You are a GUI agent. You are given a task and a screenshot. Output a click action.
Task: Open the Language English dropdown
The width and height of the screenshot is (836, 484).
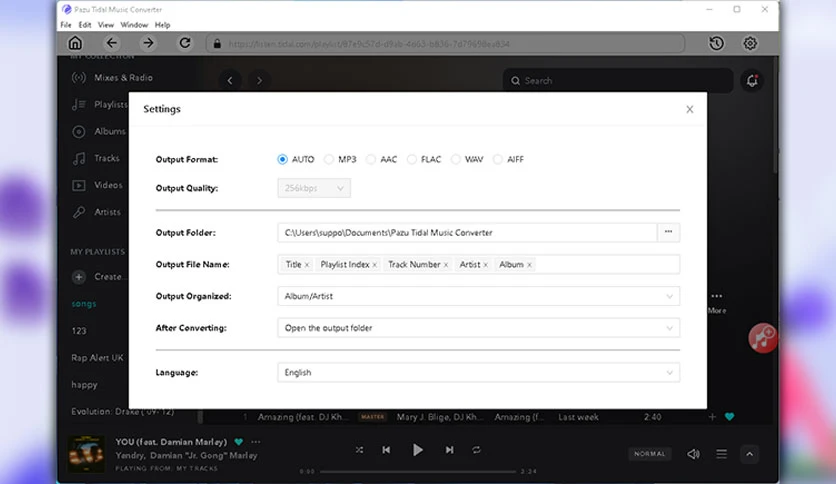(x=478, y=373)
